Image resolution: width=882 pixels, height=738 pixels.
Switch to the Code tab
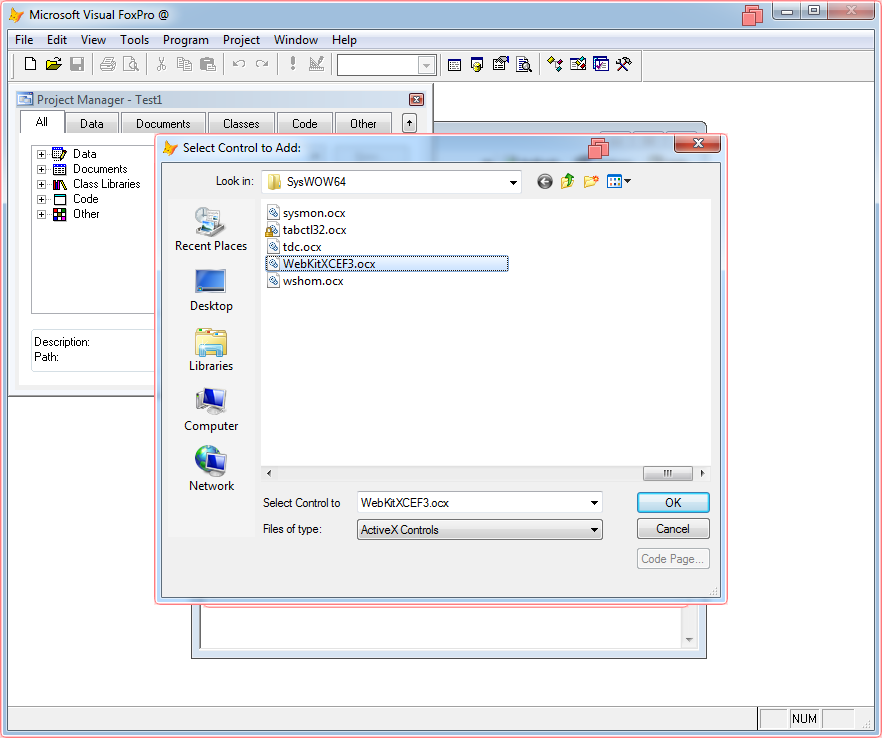[304, 124]
